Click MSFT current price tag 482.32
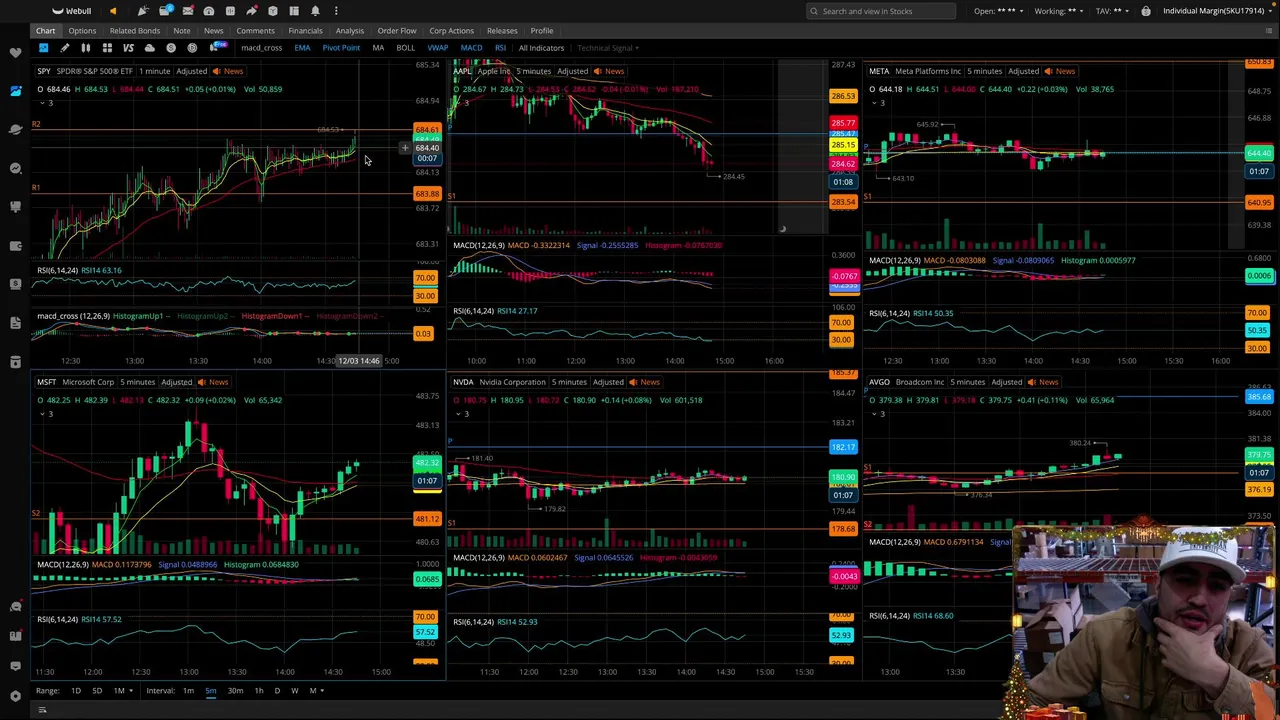Viewport: 1280px width, 720px height. coord(427,462)
